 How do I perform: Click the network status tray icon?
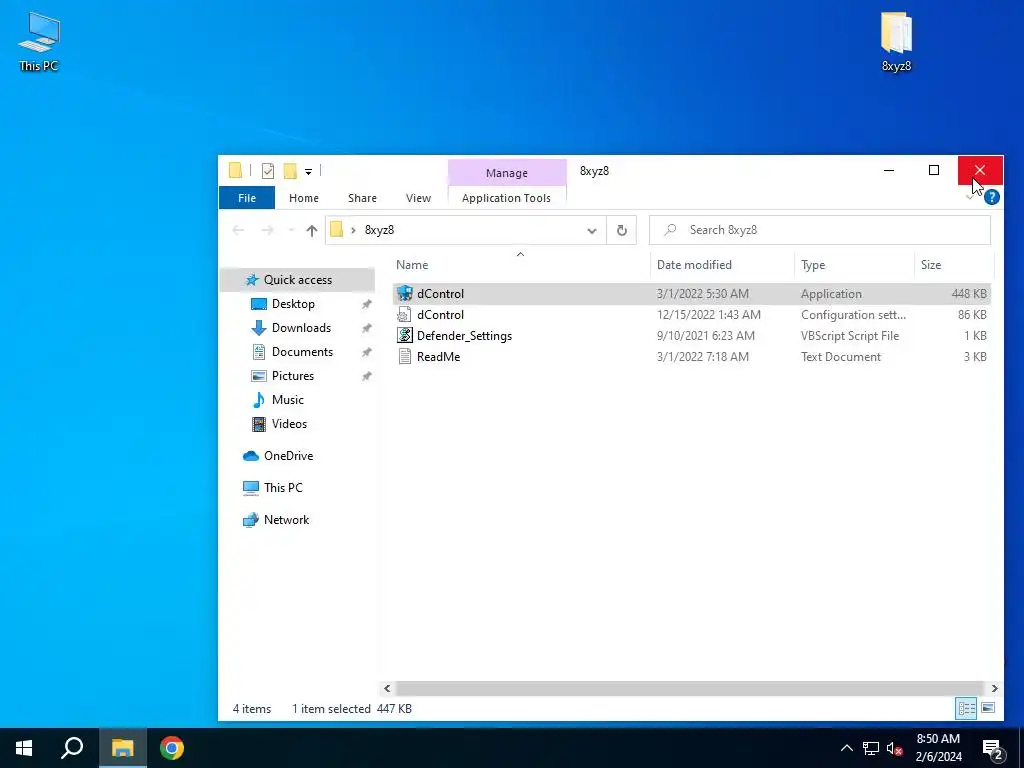[x=871, y=748]
